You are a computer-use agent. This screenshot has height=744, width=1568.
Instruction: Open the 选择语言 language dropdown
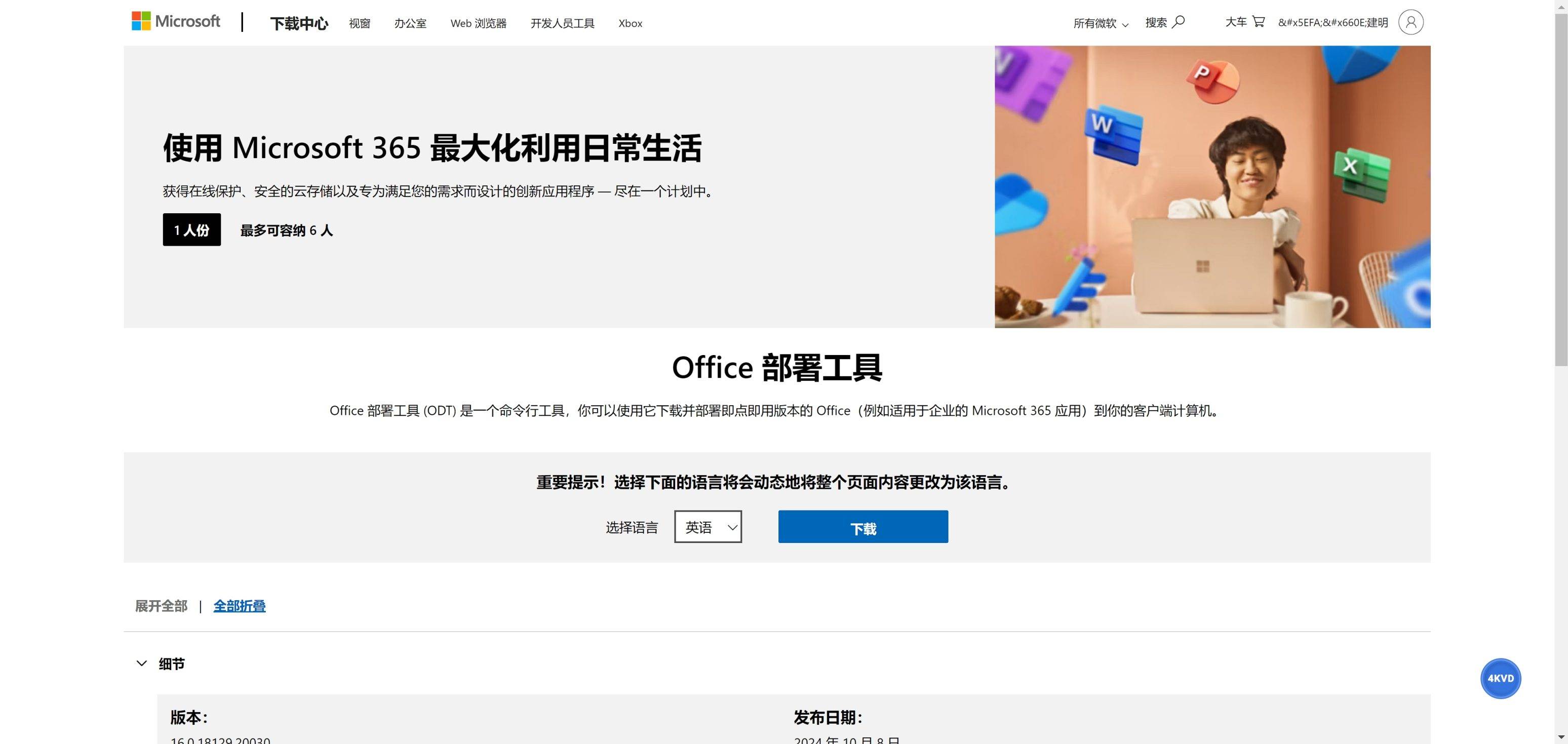(x=708, y=527)
